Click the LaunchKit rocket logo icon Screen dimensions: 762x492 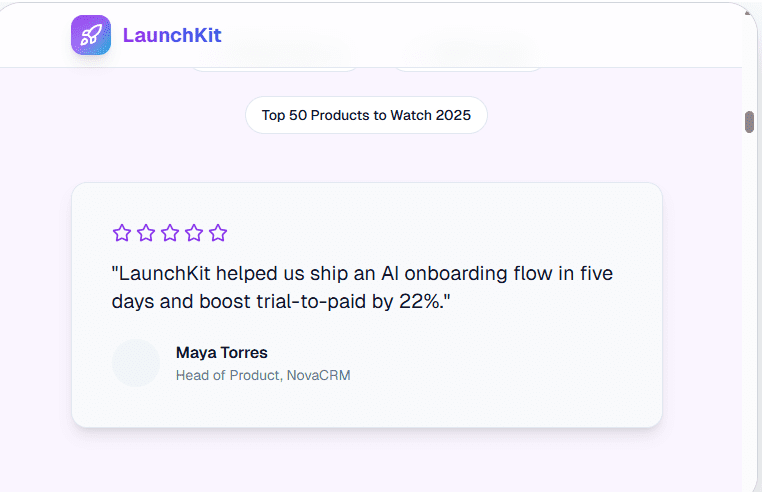(x=91, y=35)
